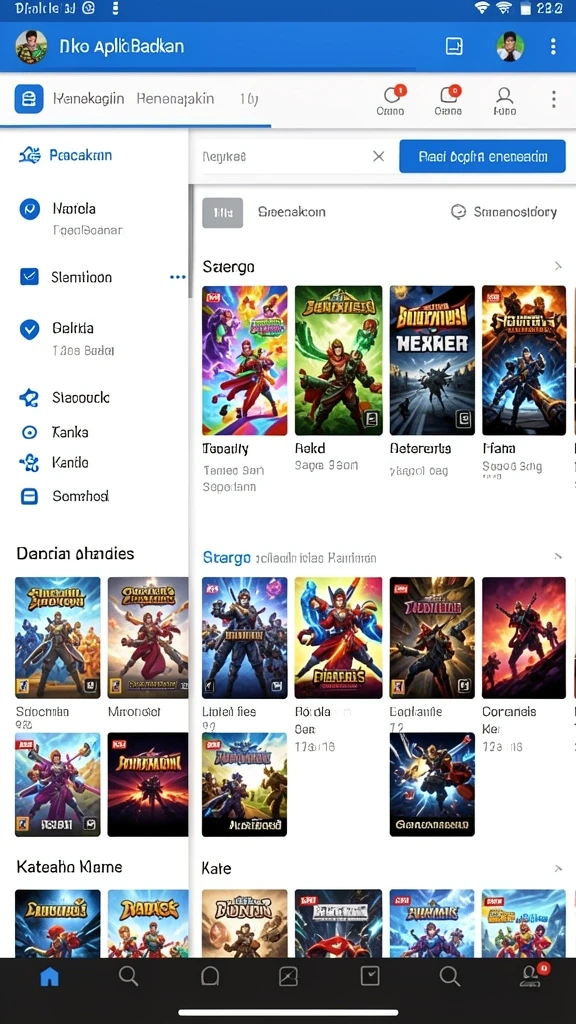
Task: Tap the first search icon in bottom bar
Action: (x=129, y=976)
